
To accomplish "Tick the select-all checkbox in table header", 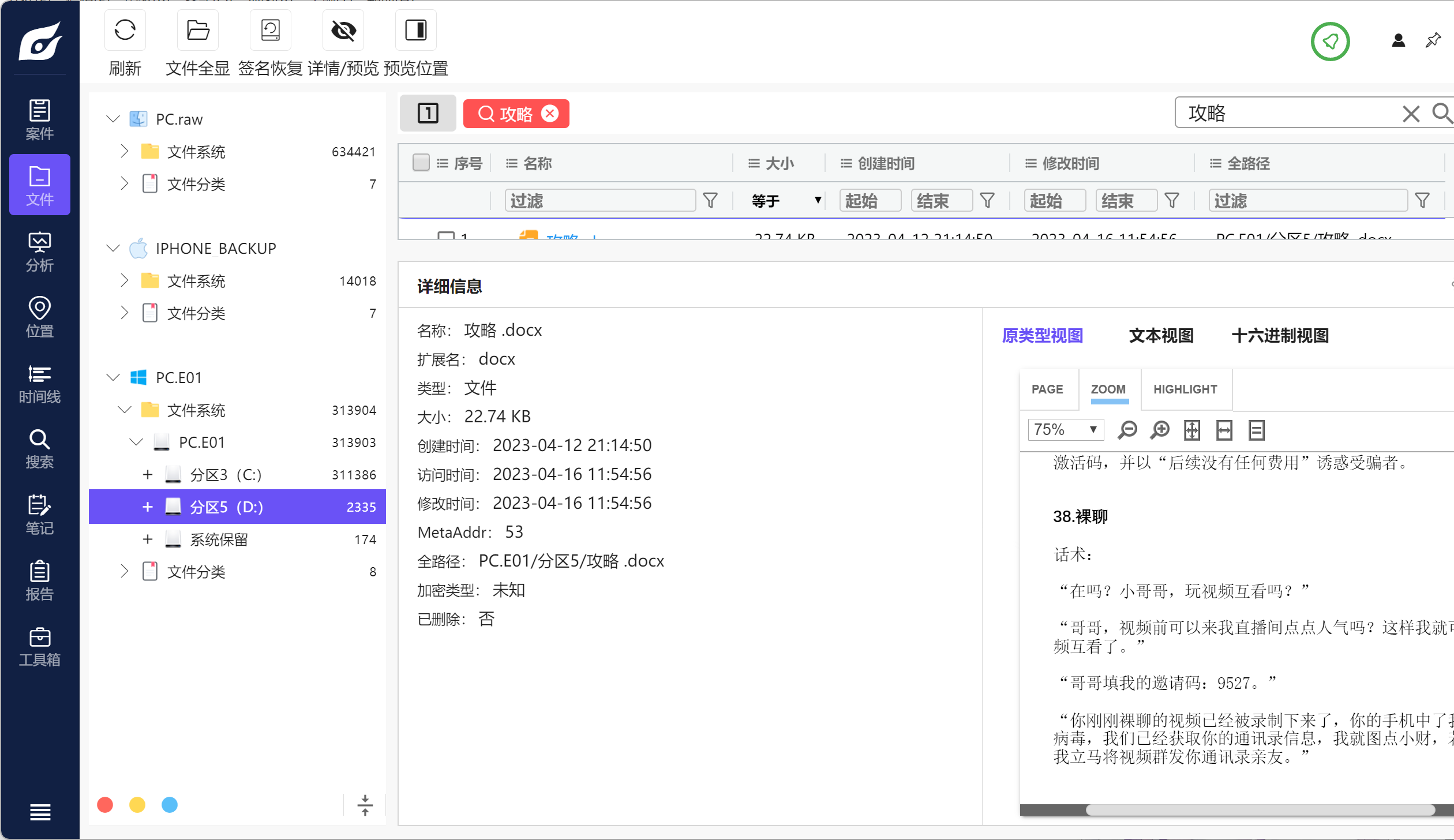I will pyautogui.click(x=421, y=163).
